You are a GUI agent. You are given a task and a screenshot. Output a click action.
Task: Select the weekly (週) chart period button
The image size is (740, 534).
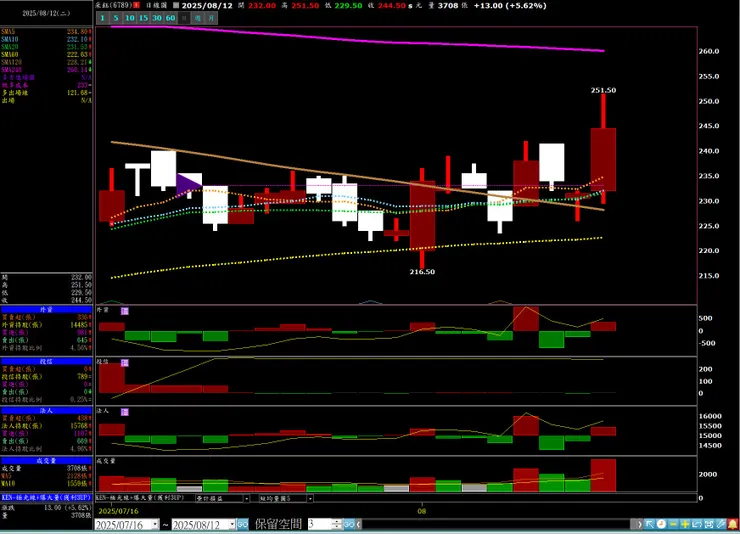pos(198,18)
